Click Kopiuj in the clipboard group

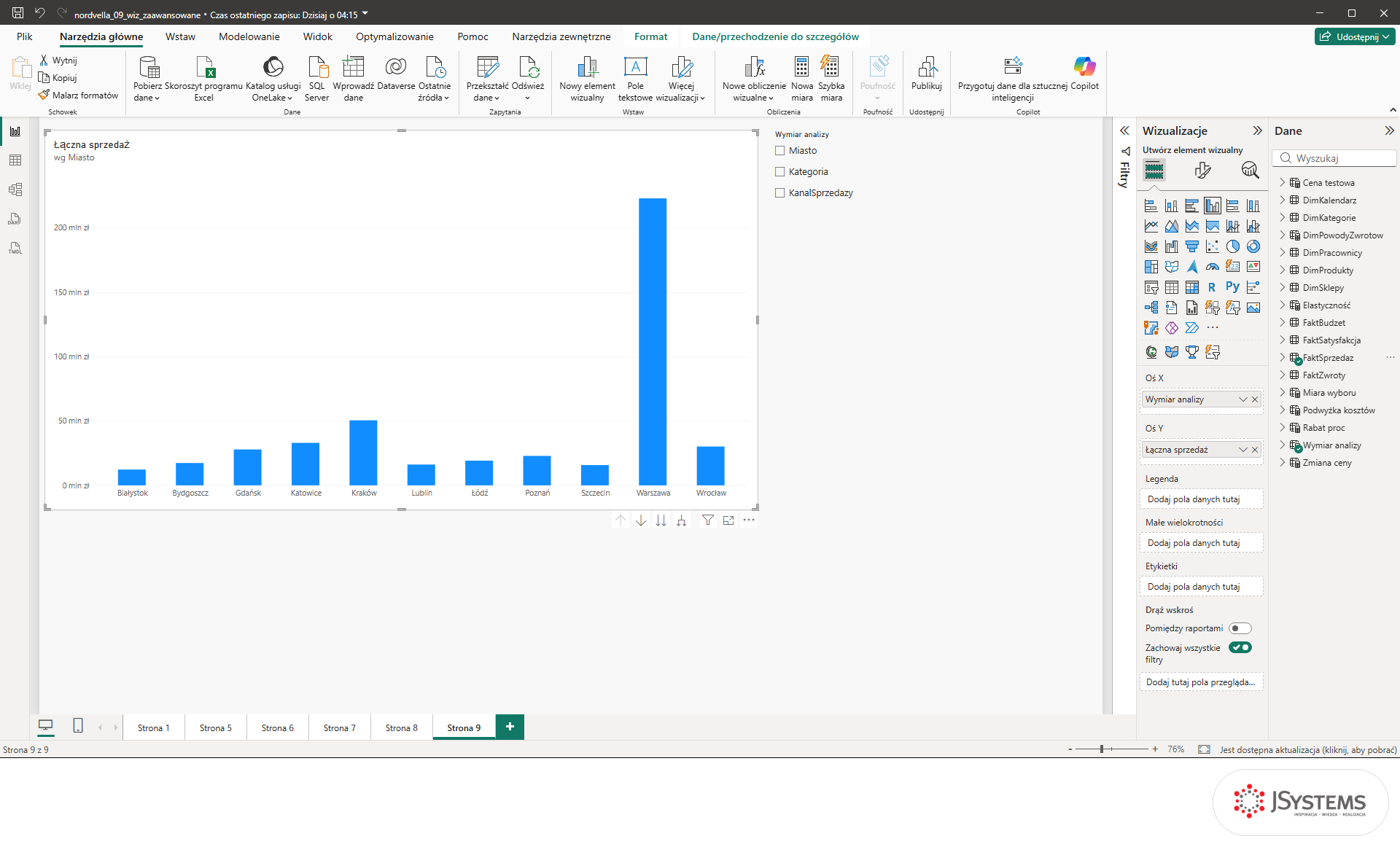tap(58, 78)
